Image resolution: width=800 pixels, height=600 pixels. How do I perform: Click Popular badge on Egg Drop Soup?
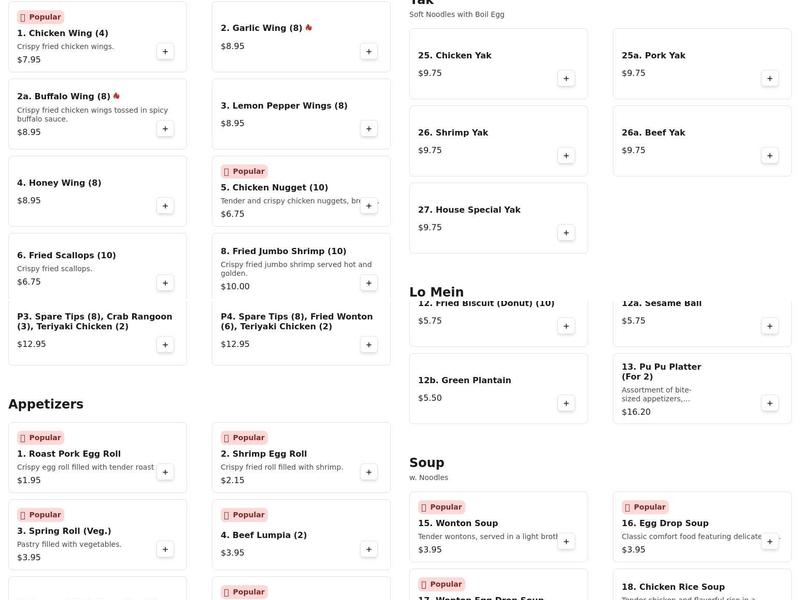645,507
